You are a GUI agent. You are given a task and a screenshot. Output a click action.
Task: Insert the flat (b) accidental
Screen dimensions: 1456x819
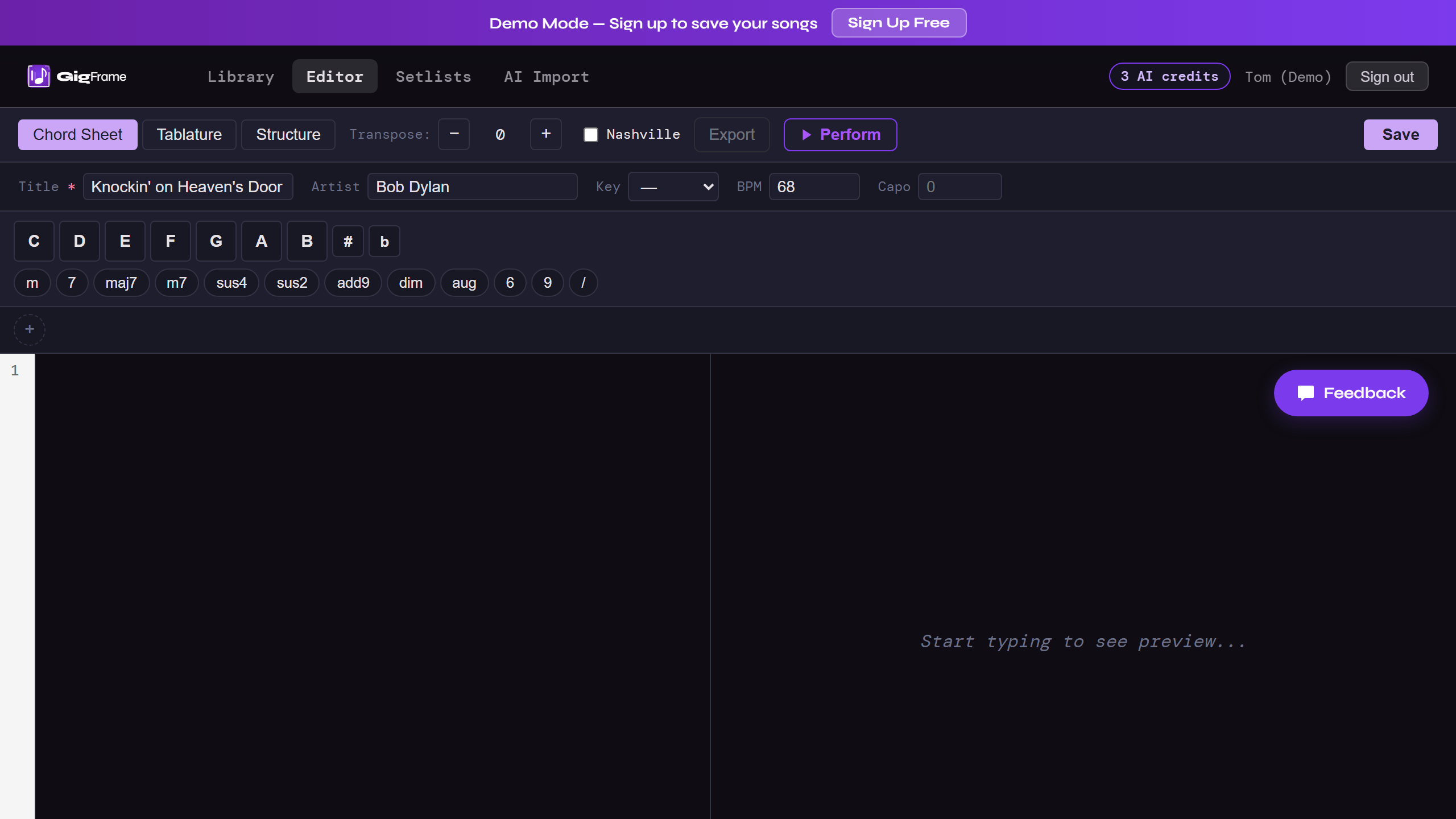[x=384, y=241]
